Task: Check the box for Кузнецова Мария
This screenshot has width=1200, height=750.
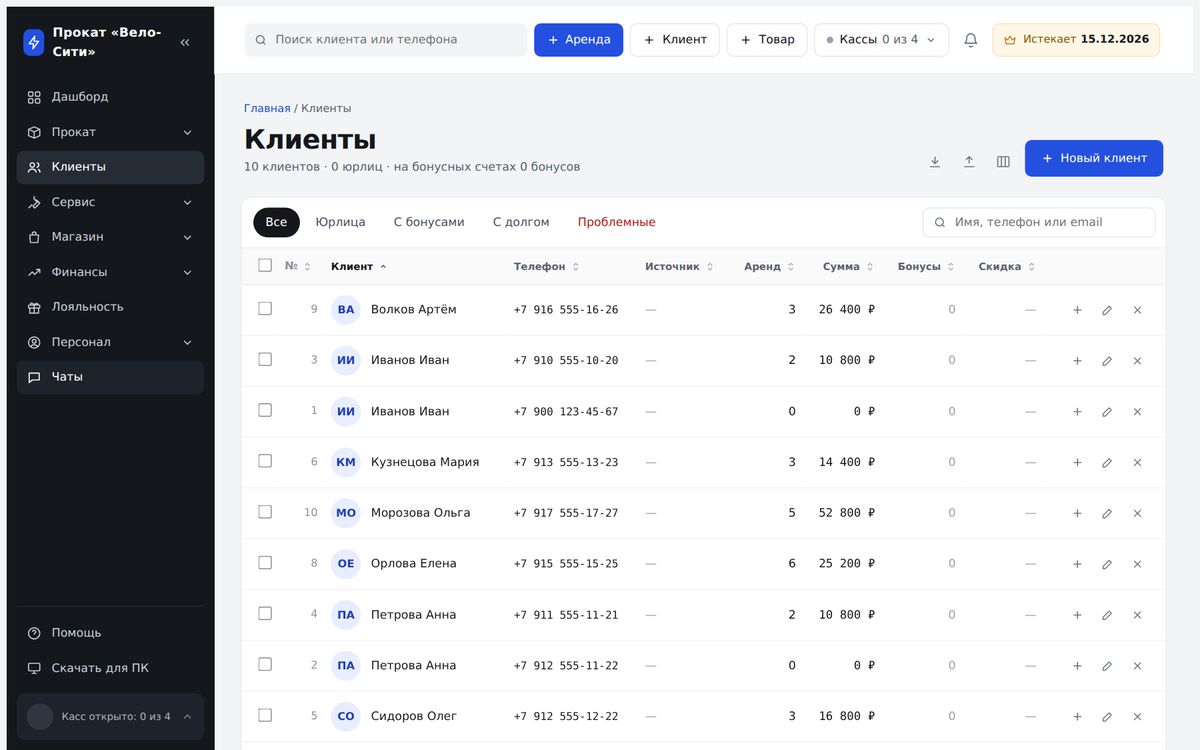Action: tap(265, 461)
